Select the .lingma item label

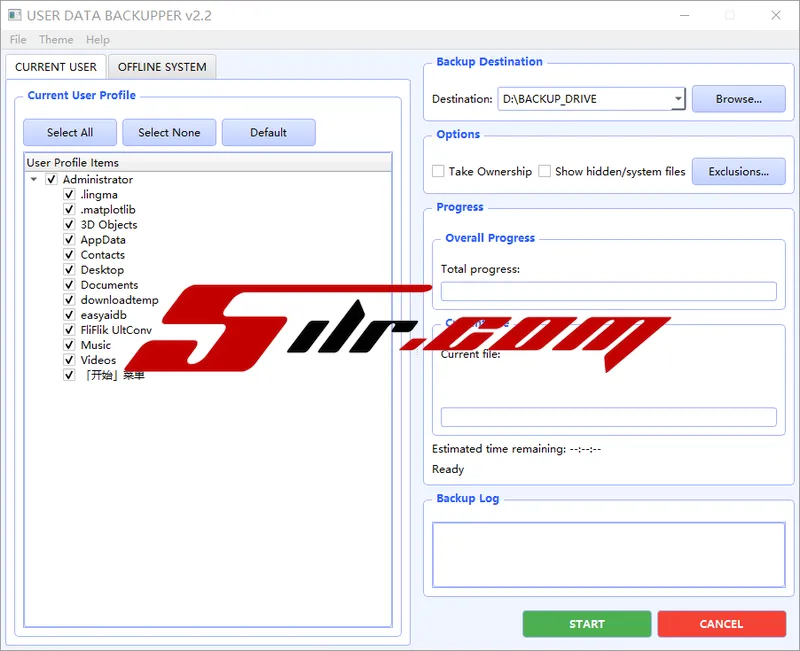click(99, 194)
